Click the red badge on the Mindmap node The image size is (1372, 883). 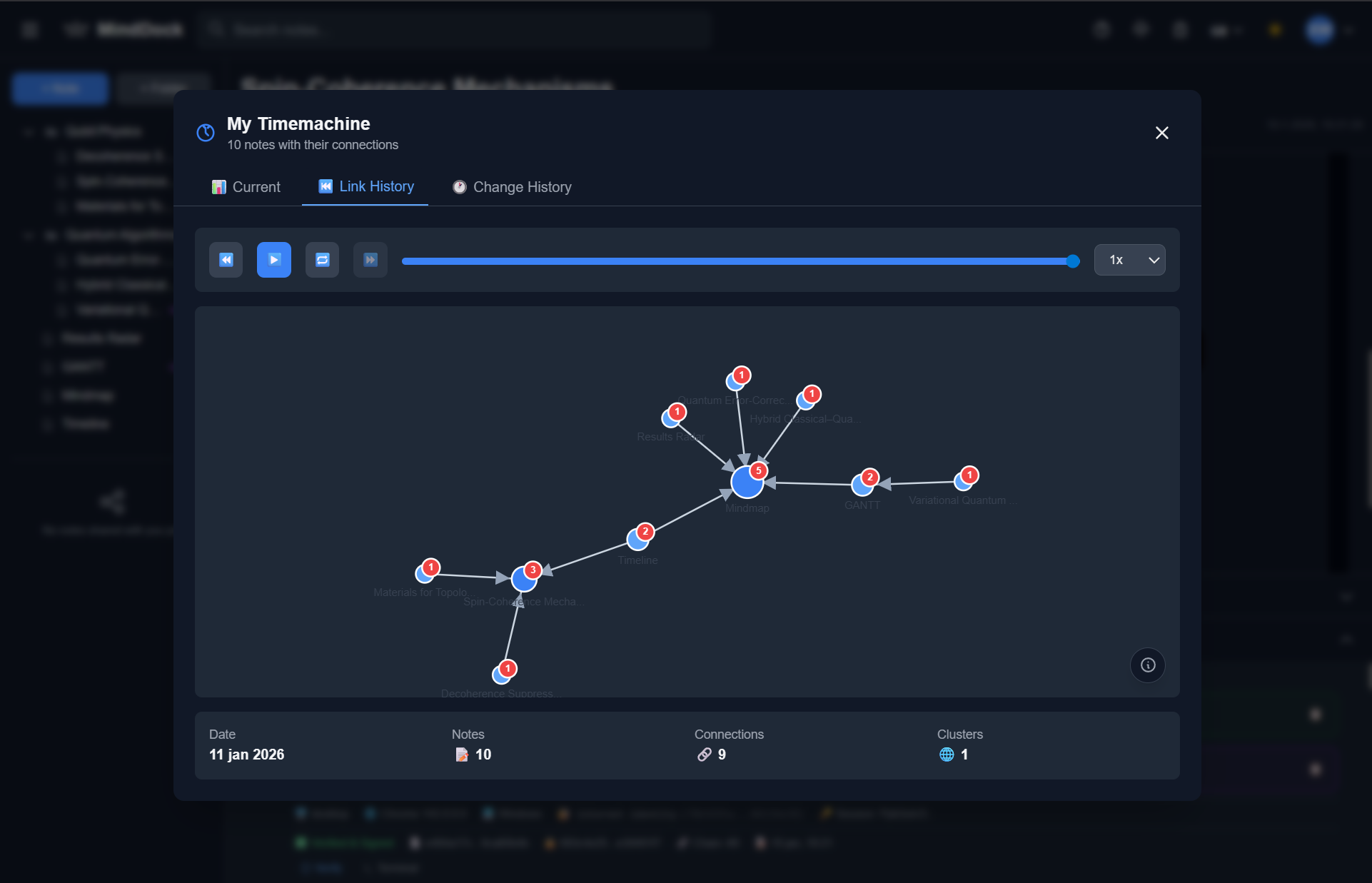click(758, 470)
